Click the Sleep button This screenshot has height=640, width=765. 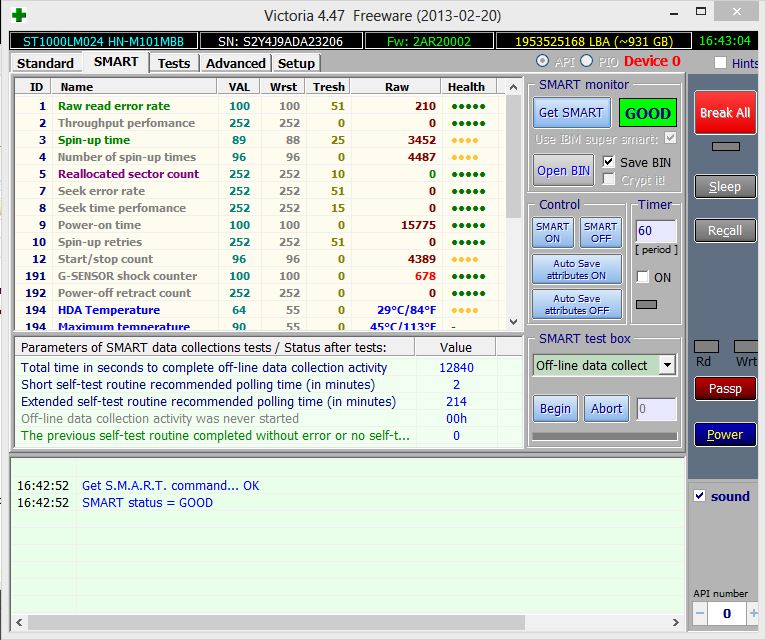pyautogui.click(x=725, y=187)
